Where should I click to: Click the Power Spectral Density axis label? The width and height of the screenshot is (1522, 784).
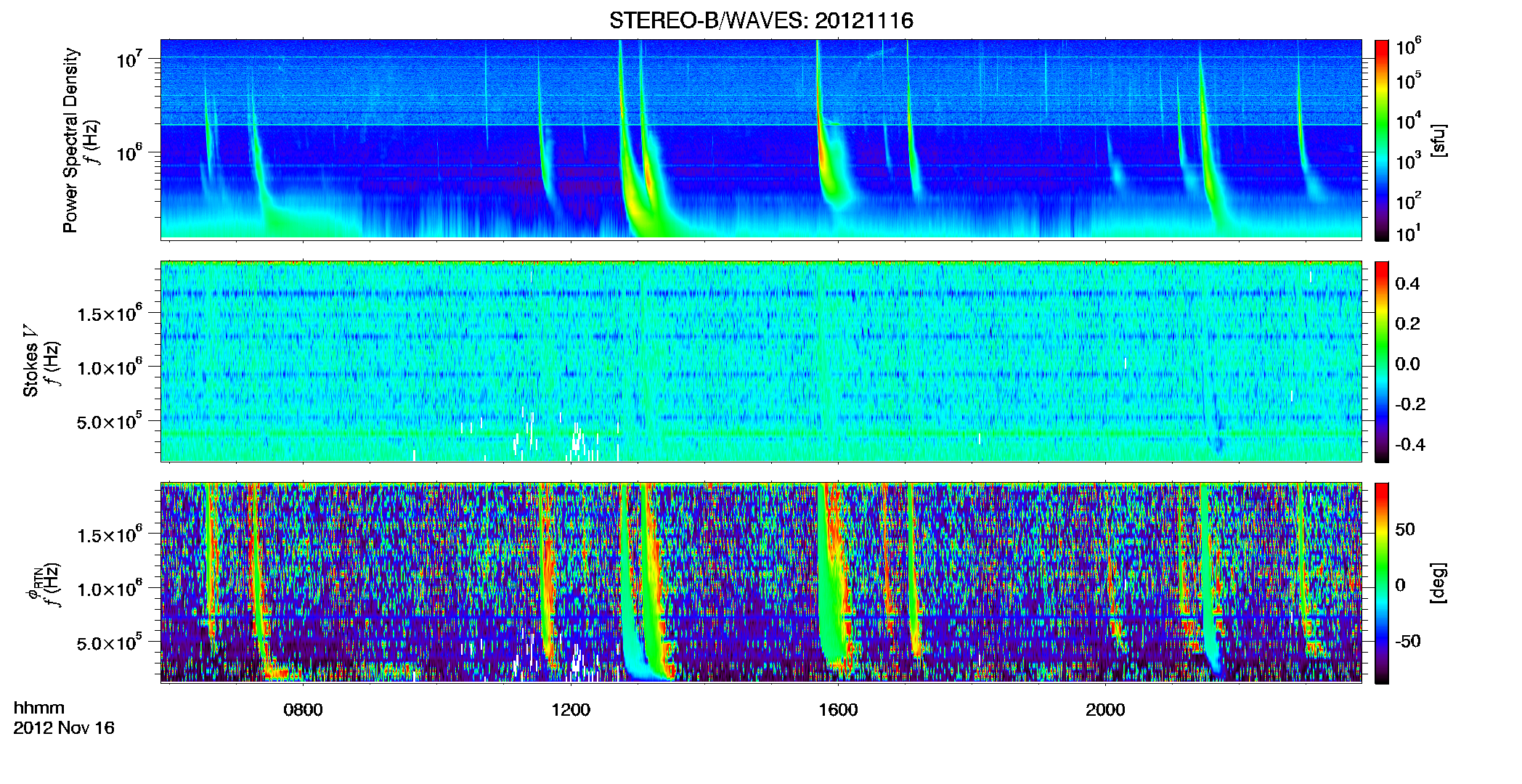70,140
